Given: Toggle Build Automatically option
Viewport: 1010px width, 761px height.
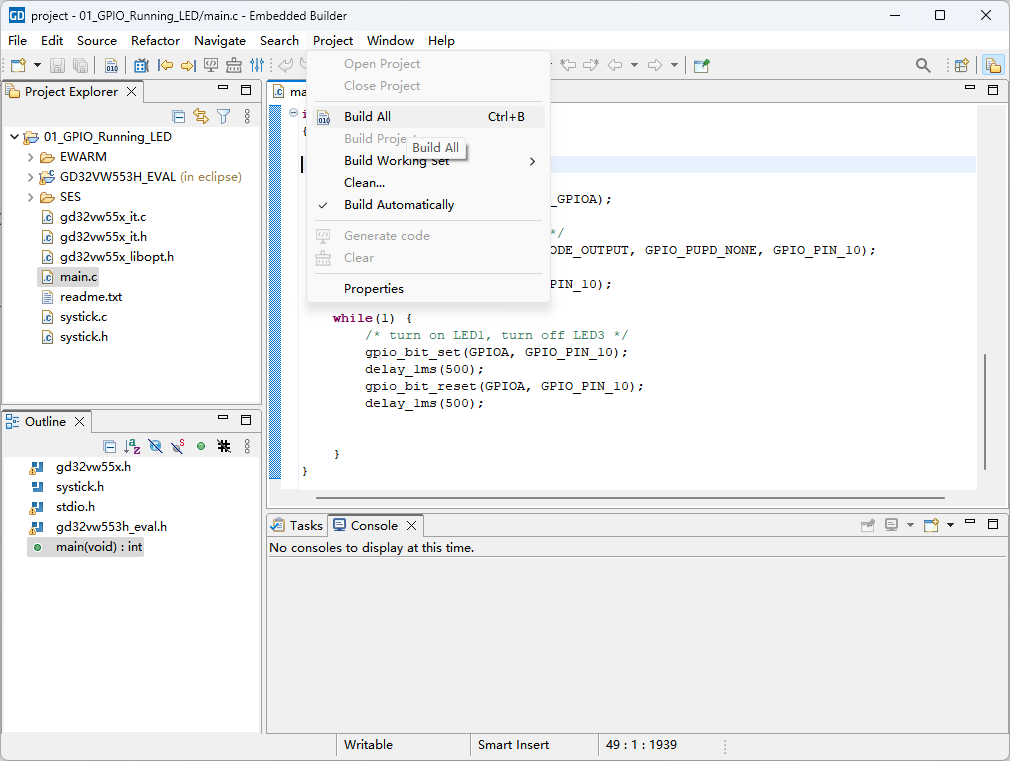Looking at the screenshot, I should click(398, 205).
